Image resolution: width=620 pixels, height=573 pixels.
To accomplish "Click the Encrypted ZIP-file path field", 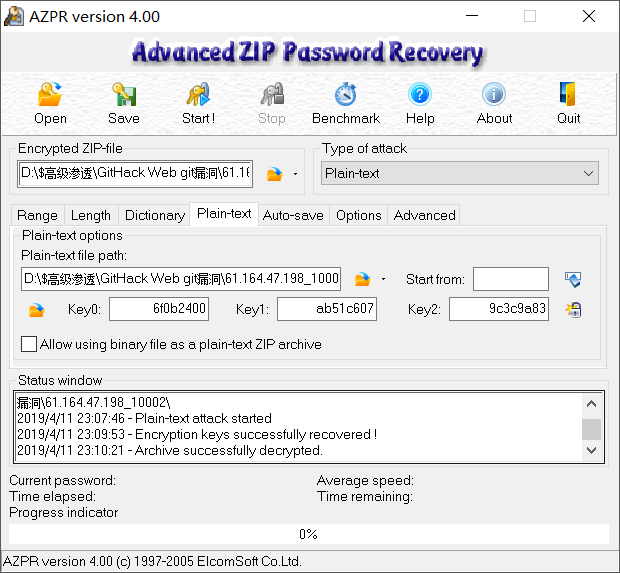I will [x=135, y=174].
